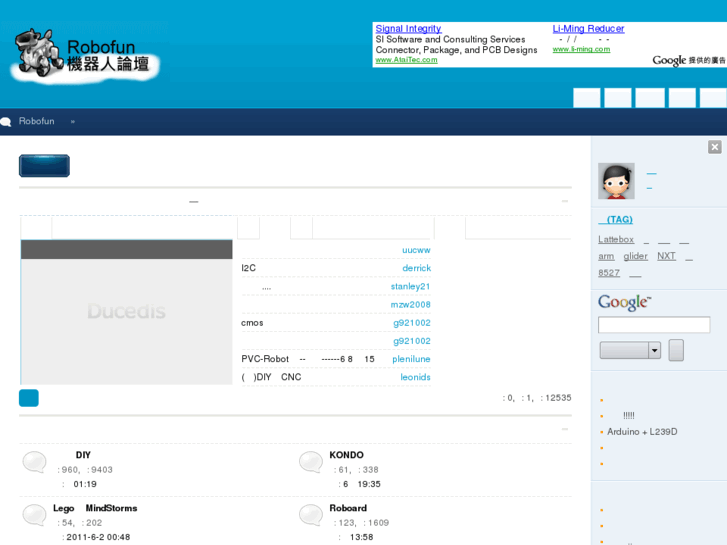Click the cartoon user avatar image

tap(616, 181)
